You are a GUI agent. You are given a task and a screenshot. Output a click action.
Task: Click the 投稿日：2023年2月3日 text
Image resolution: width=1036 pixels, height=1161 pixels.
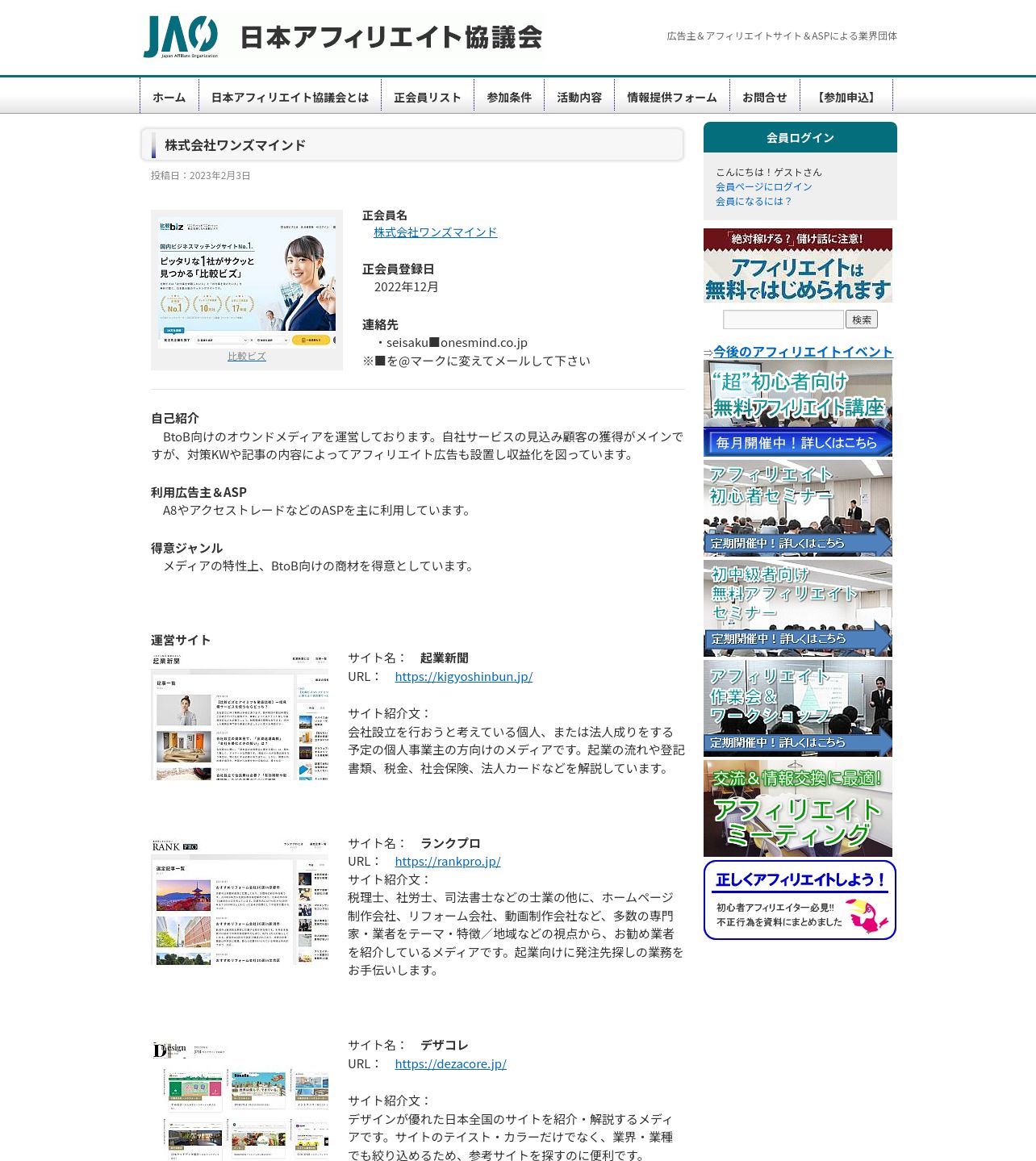(x=201, y=175)
